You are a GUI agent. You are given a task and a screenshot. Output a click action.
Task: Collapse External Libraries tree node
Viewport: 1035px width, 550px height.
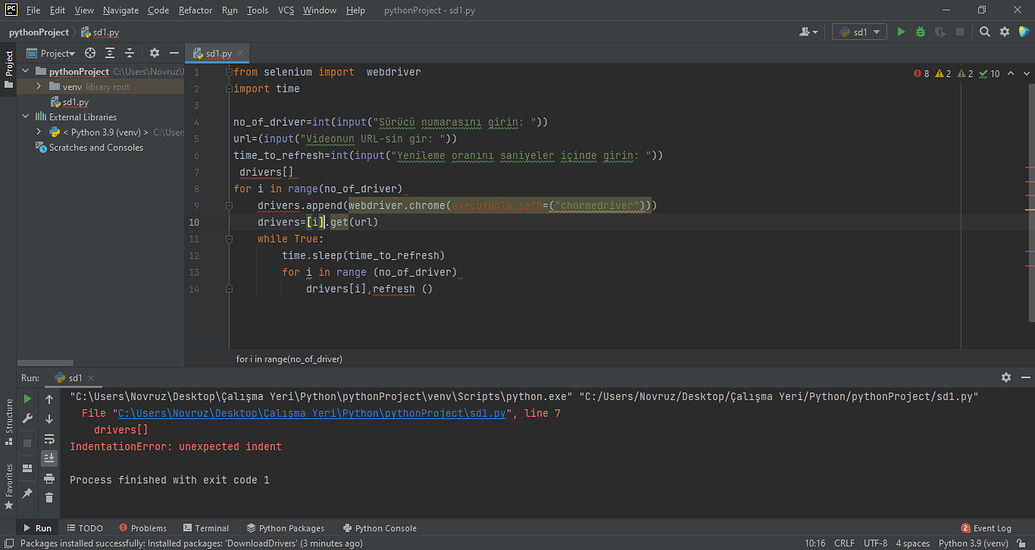(26, 117)
